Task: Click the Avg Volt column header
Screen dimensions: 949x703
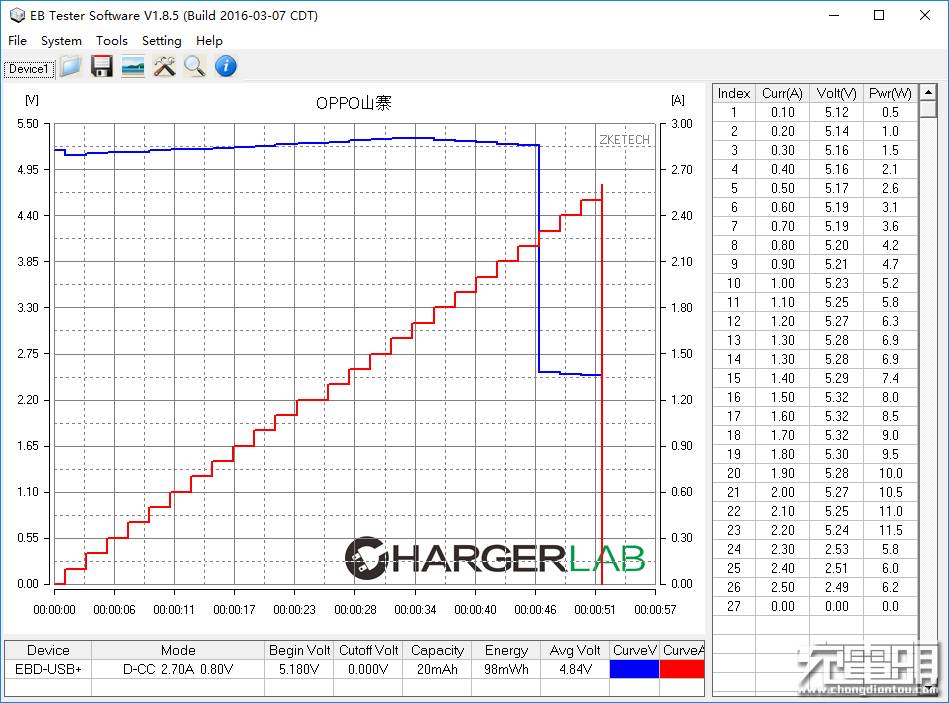Action: tap(575, 650)
